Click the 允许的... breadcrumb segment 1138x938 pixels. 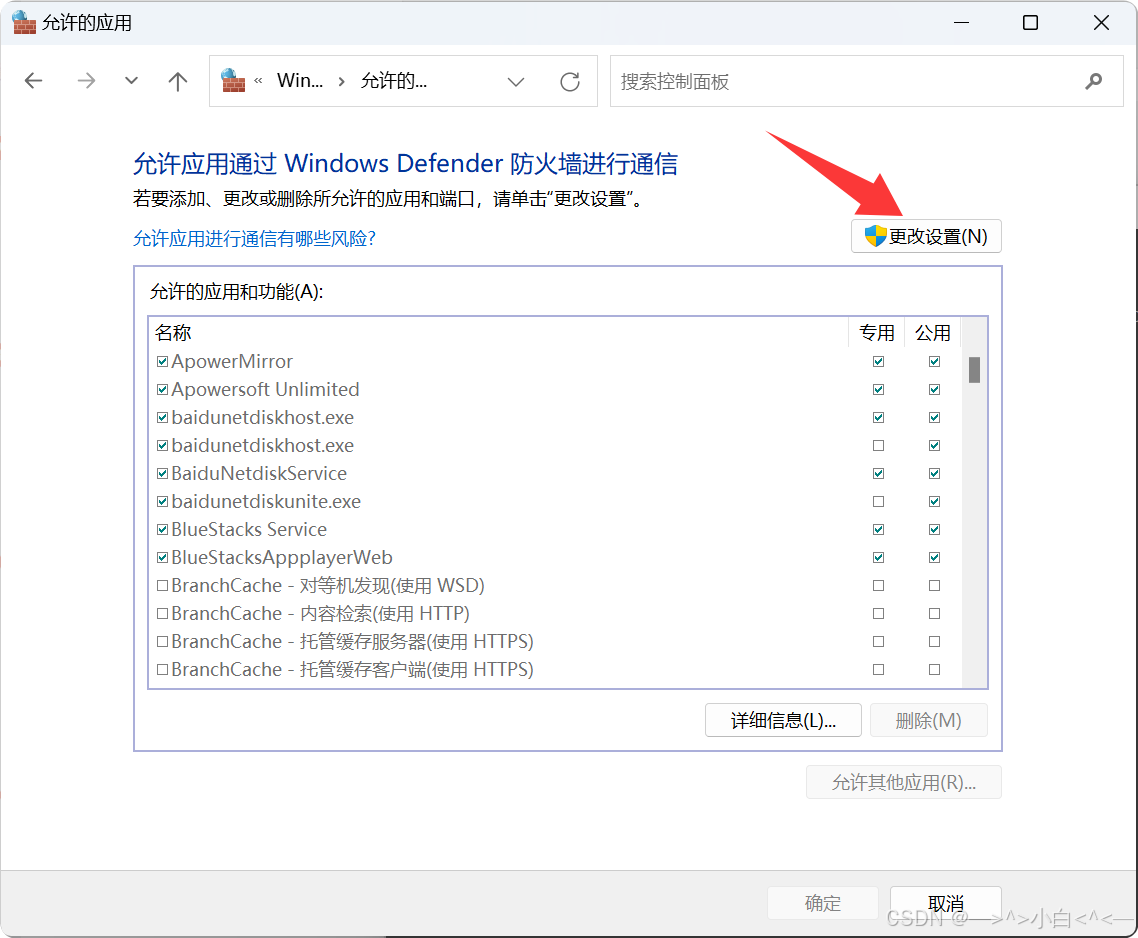(x=393, y=81)
